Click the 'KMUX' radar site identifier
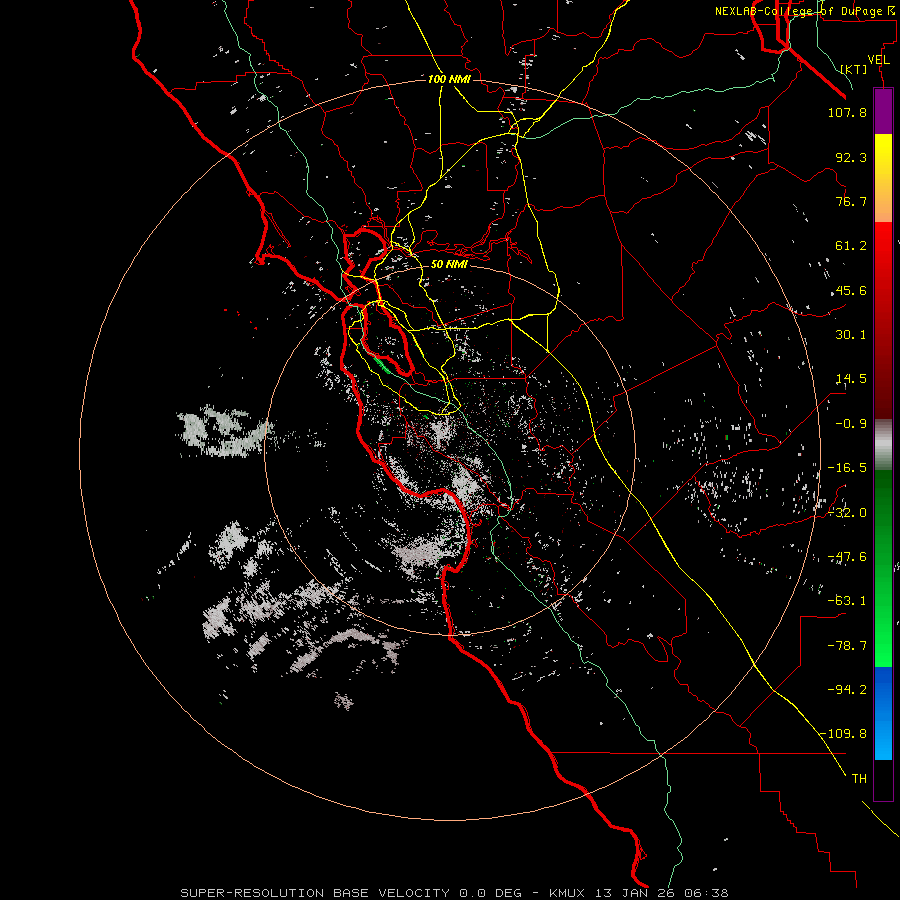Screen dimensions: 900x900 click(569, 893)
